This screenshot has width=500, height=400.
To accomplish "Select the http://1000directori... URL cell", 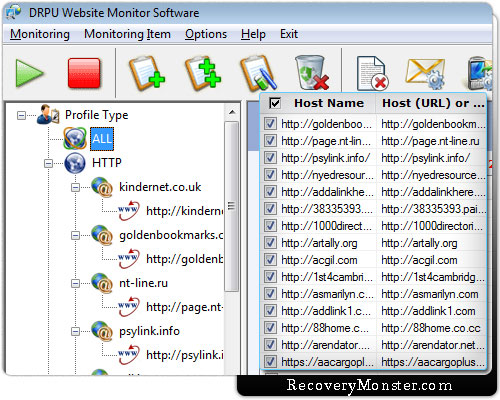I will tap(432, 226).
